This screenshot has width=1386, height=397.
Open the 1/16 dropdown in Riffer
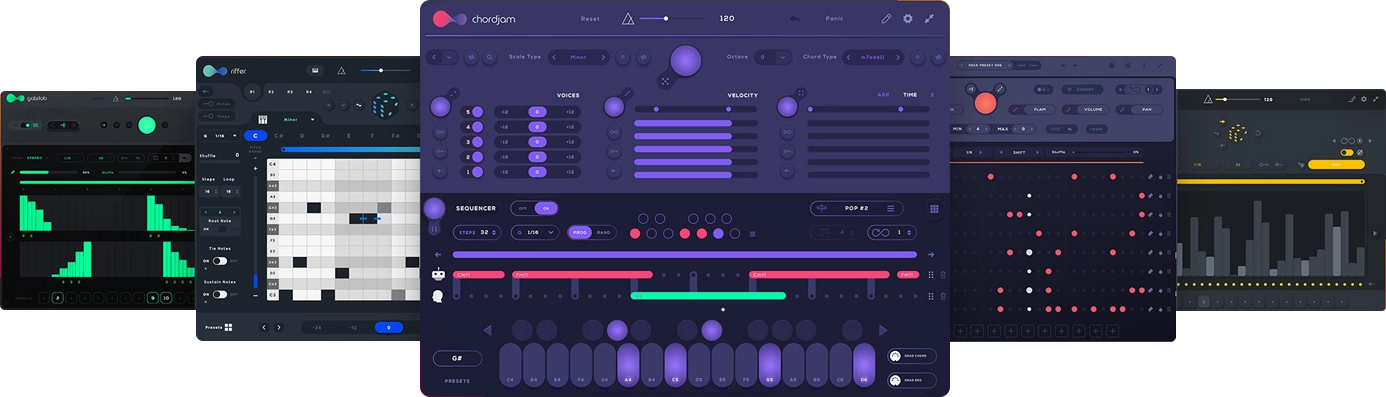[x=221, y=135]
